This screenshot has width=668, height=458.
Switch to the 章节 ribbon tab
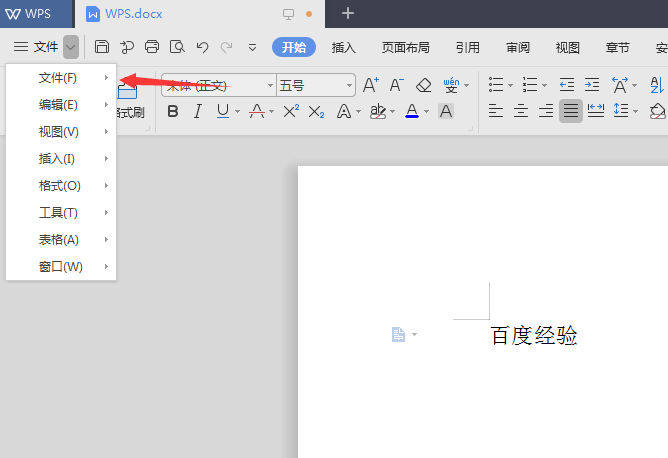click(617, 47)
